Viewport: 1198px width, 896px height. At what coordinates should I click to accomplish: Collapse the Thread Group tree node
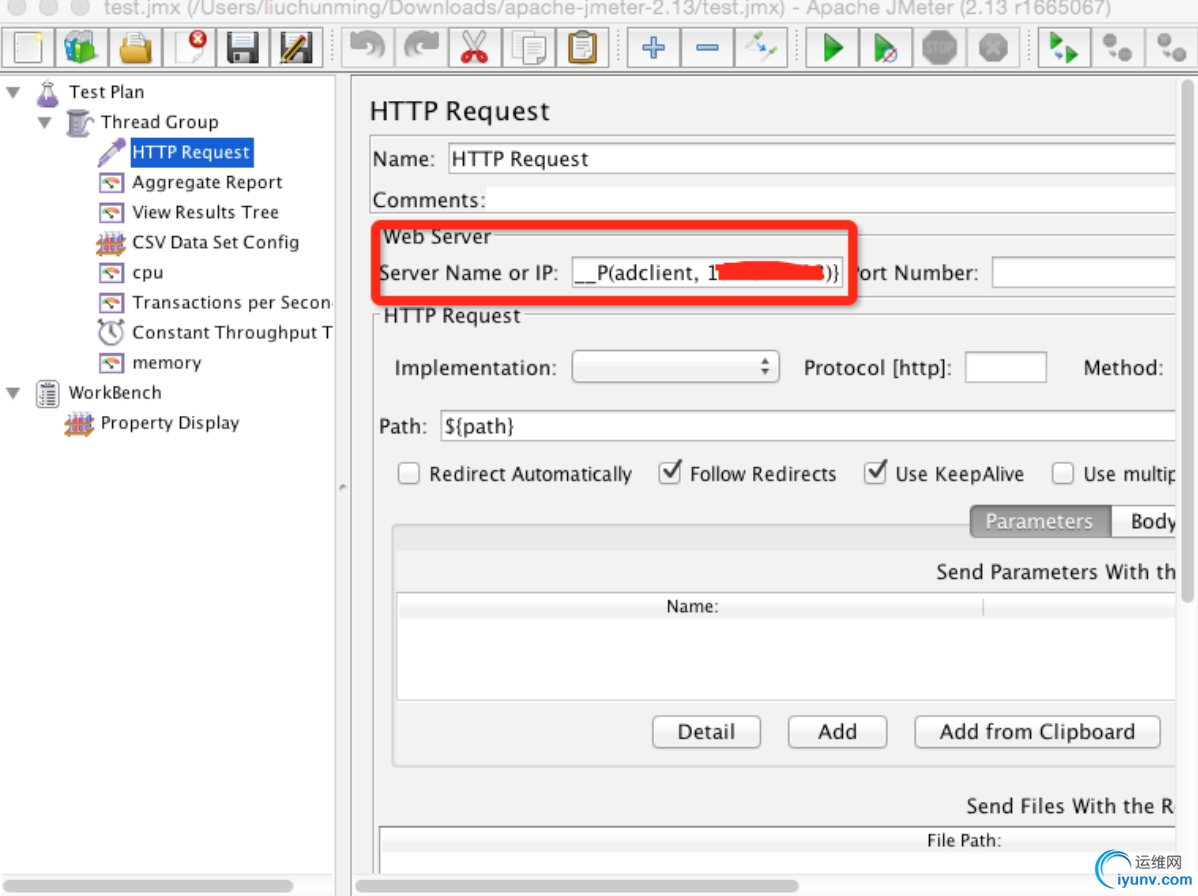45,122
